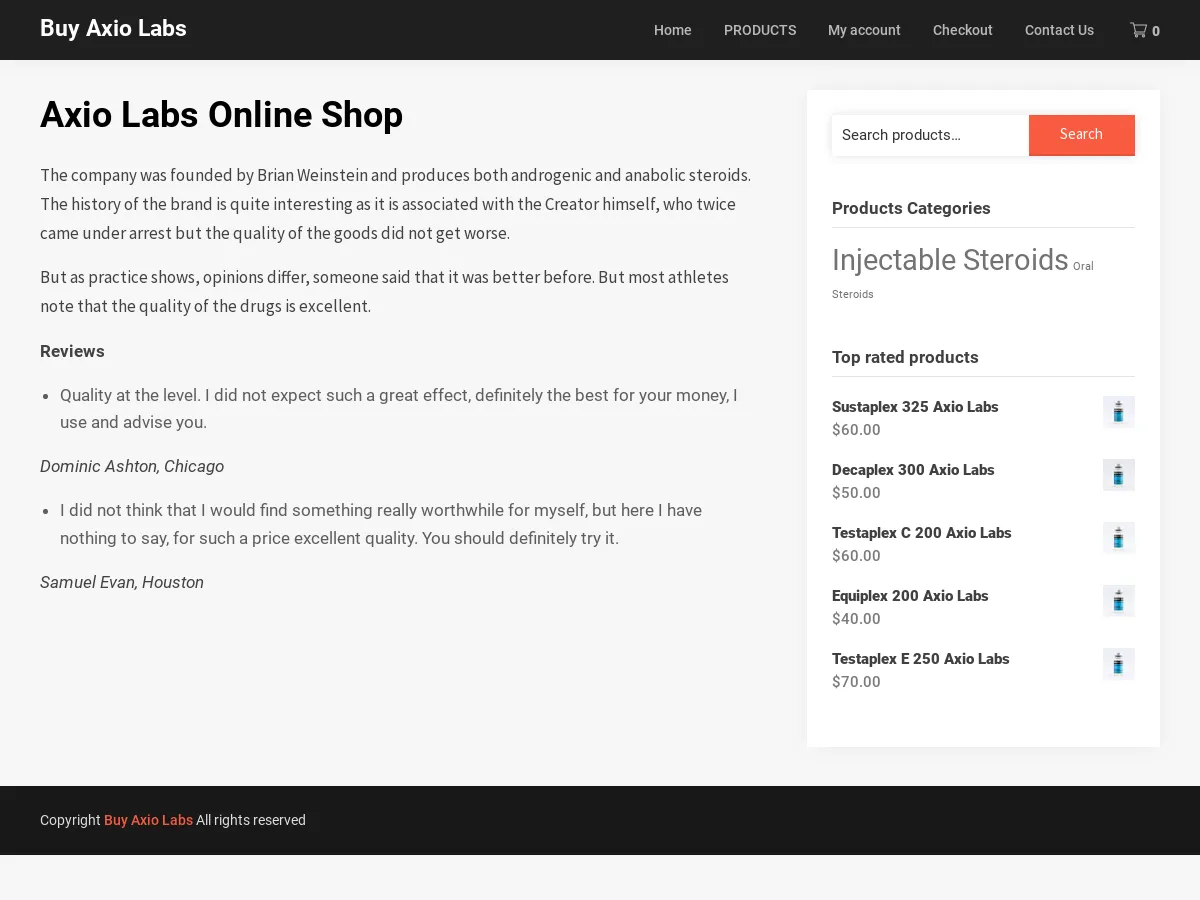Open My account page
Screen dimensions: 1200x900
[x=864, y=30]
